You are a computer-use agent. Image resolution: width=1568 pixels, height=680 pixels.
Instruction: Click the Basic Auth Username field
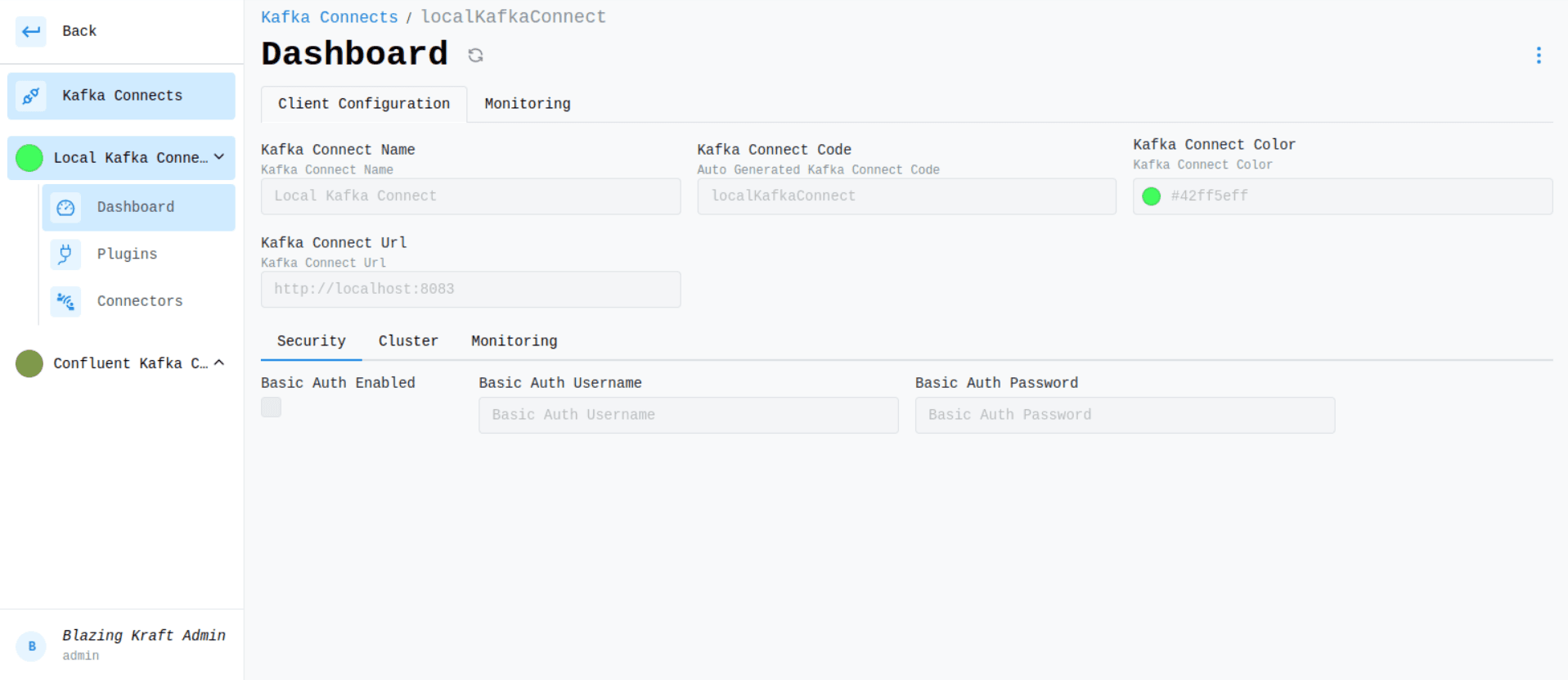(x=688, y=415)
